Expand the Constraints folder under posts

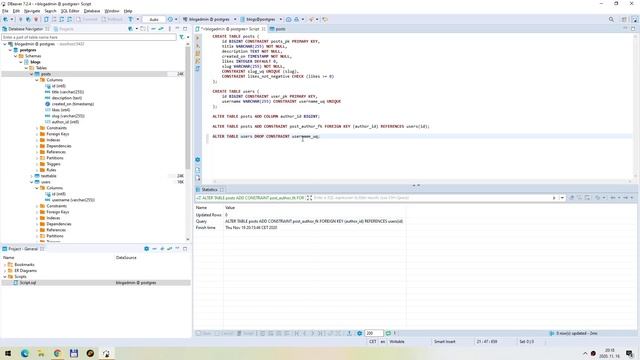click(37, 128)
